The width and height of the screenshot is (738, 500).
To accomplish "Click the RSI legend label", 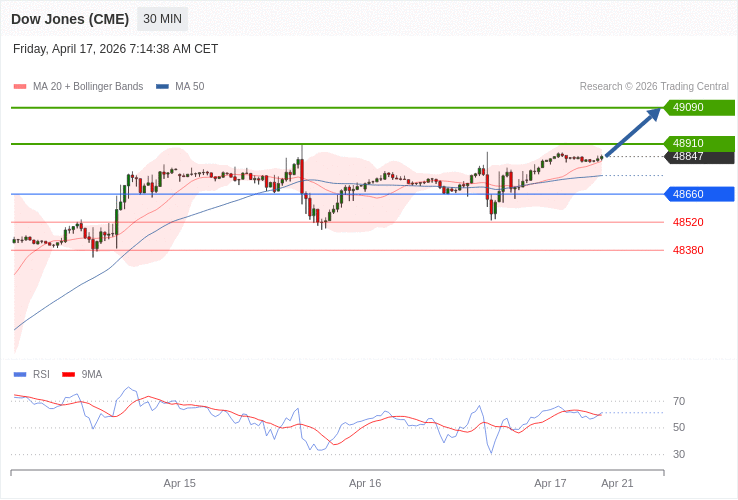I will coord(41,375).
